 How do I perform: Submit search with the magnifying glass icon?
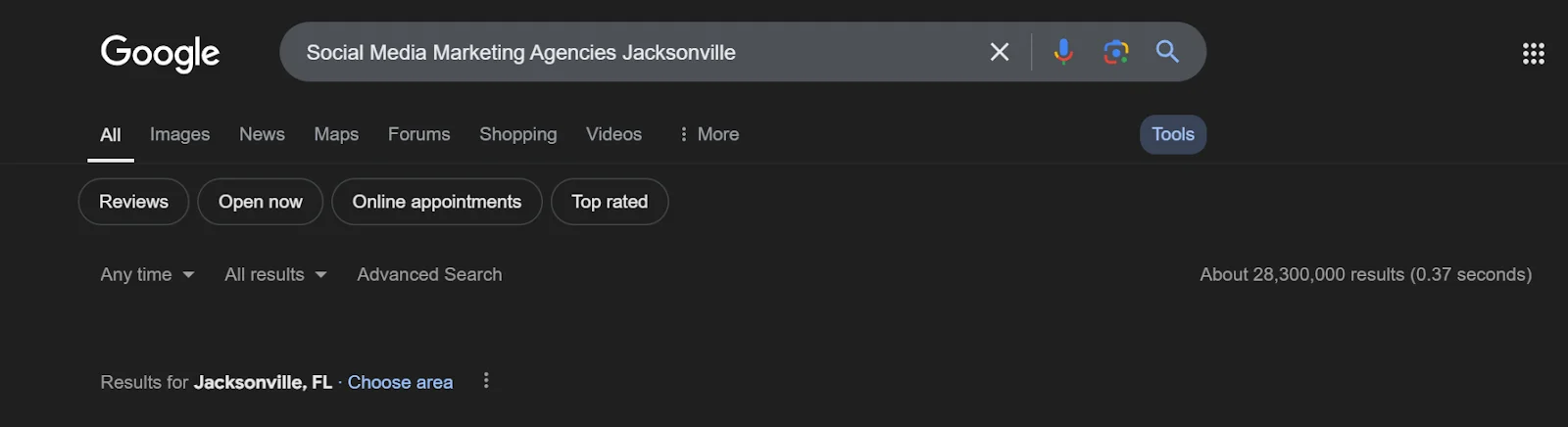pyautogui.click(x=1167, y=52)
